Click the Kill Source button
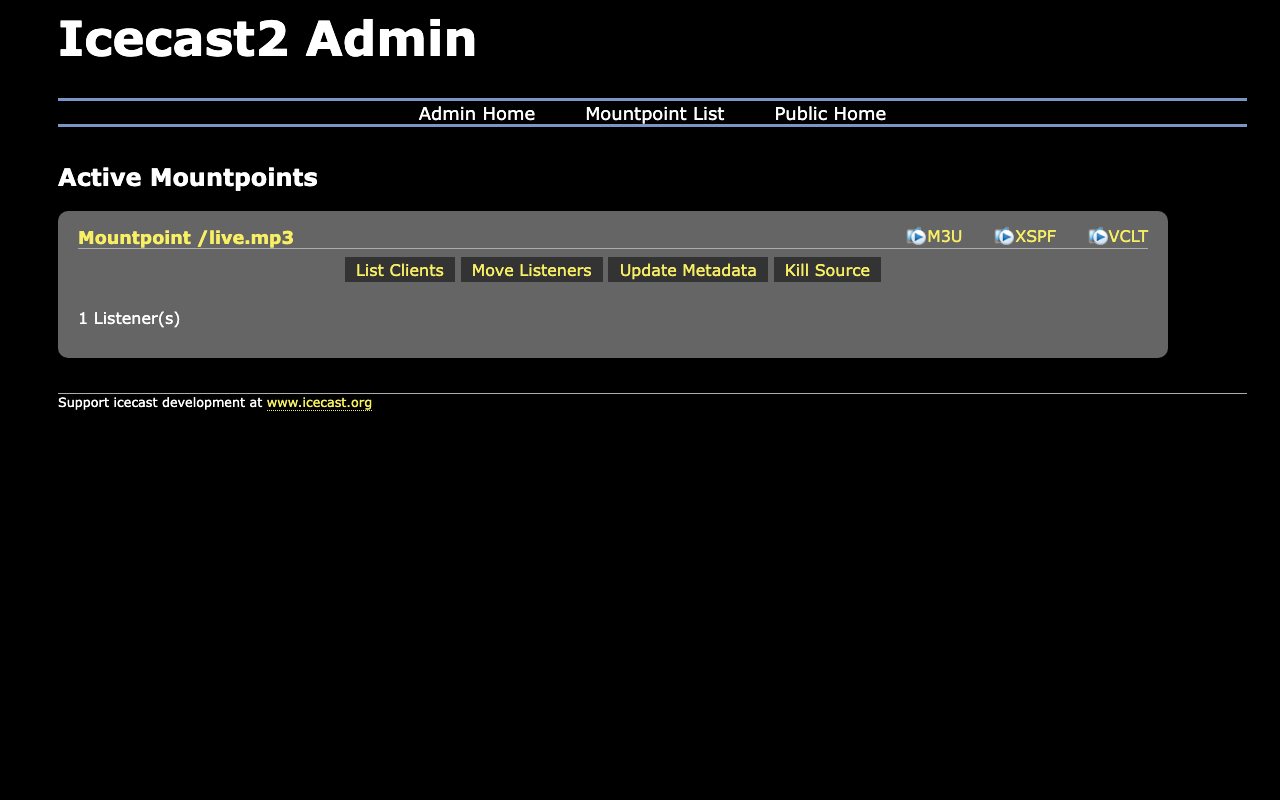 827,270
